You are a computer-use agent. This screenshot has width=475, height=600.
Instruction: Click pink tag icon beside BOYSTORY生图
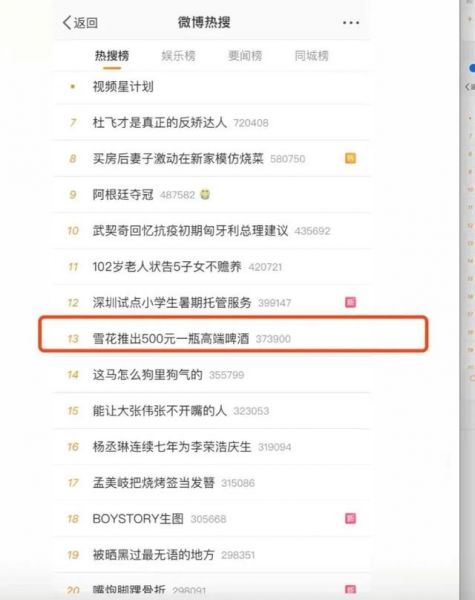350,518
